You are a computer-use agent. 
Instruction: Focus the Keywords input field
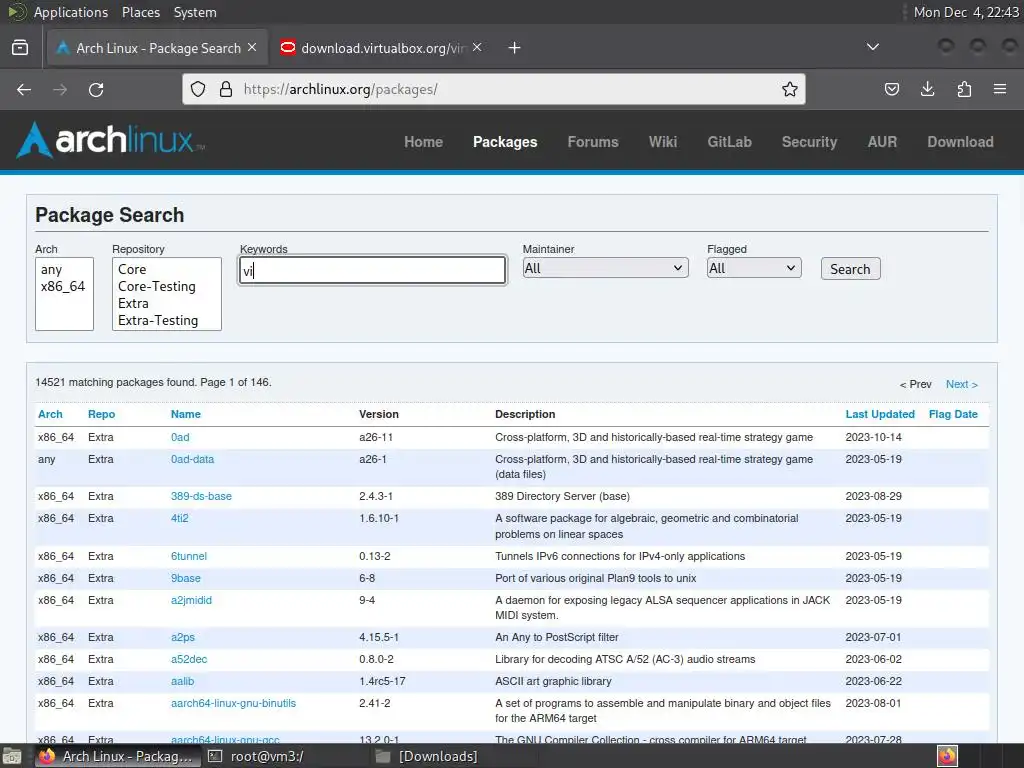point(372,270)
